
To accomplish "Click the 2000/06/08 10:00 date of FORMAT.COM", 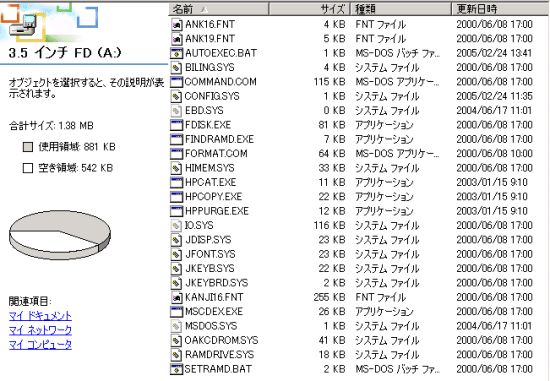I will pos(494,154).
